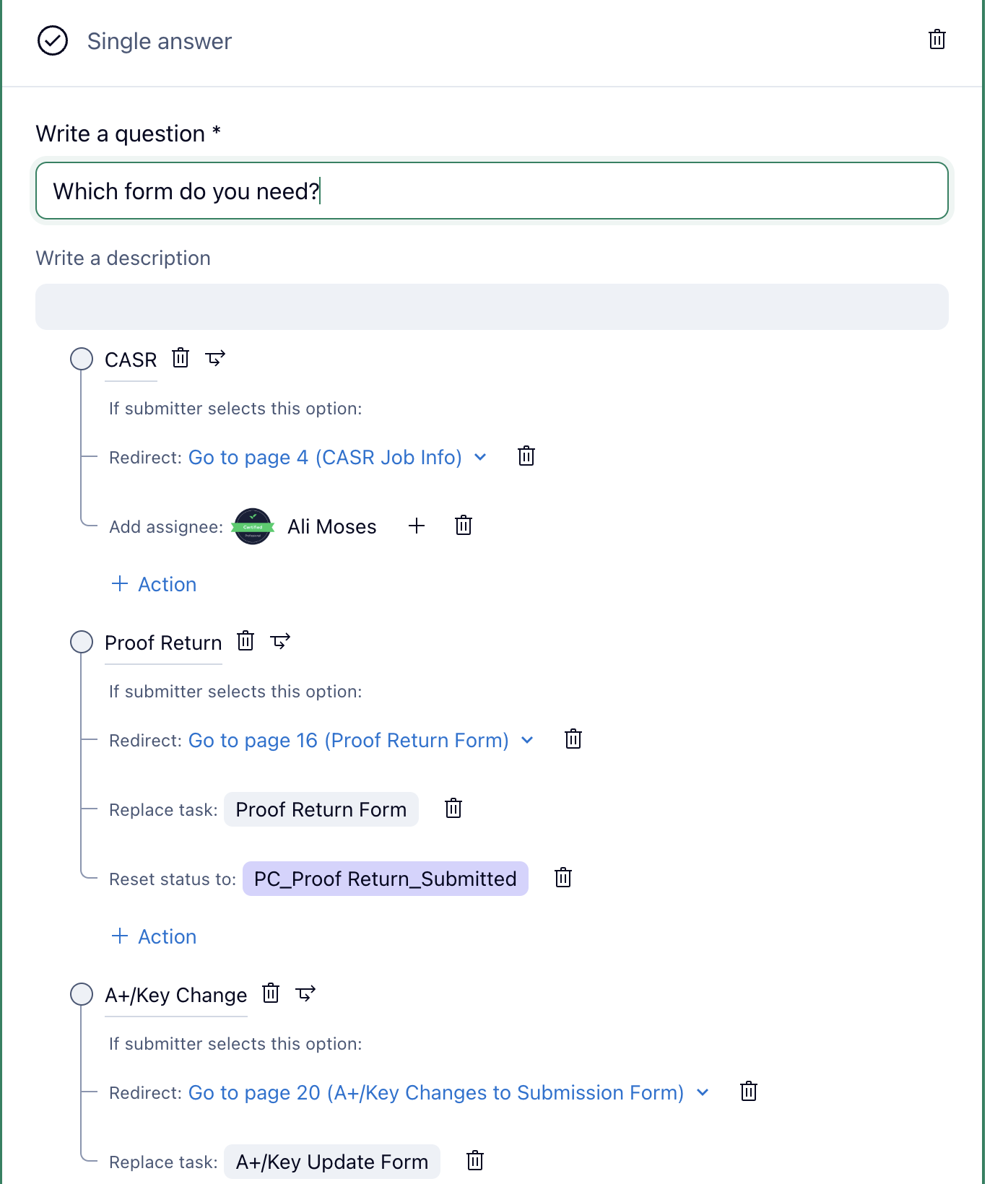Click the PC_Proof Return_Submitted status tag
Screen dimensions: 1008x1184
385,879
